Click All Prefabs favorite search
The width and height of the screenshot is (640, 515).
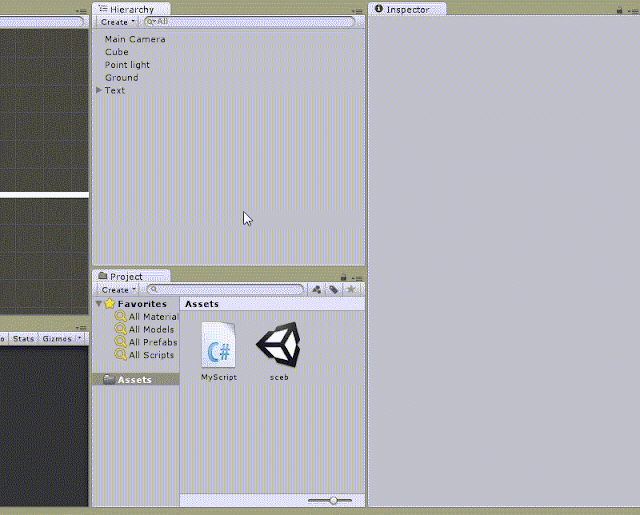[146, 342]
